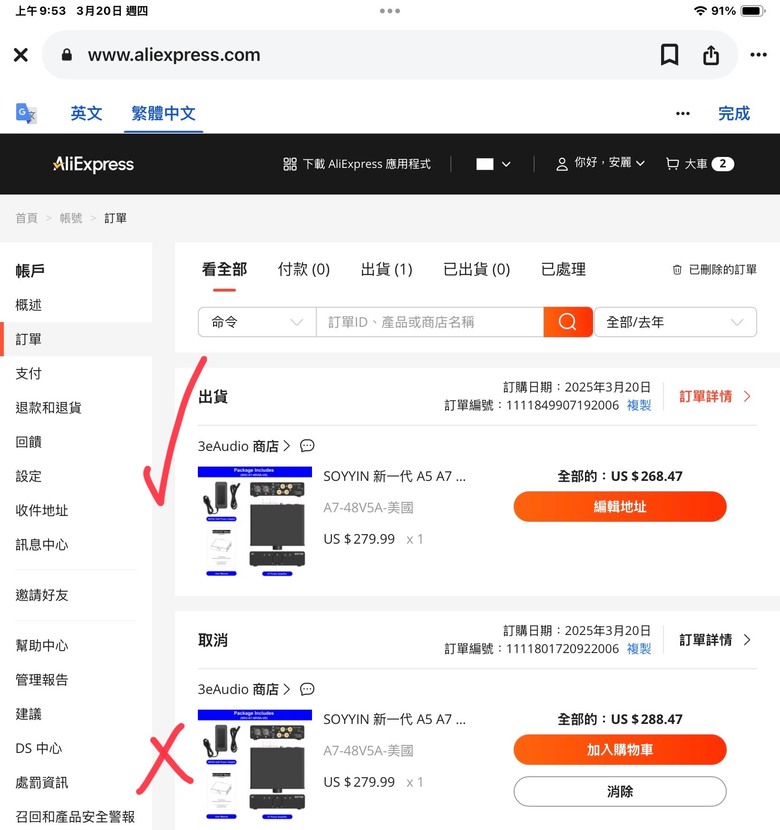Open 3eAudio 商店 link in shipping order
The image size is (780, 830).
point(244,446)
